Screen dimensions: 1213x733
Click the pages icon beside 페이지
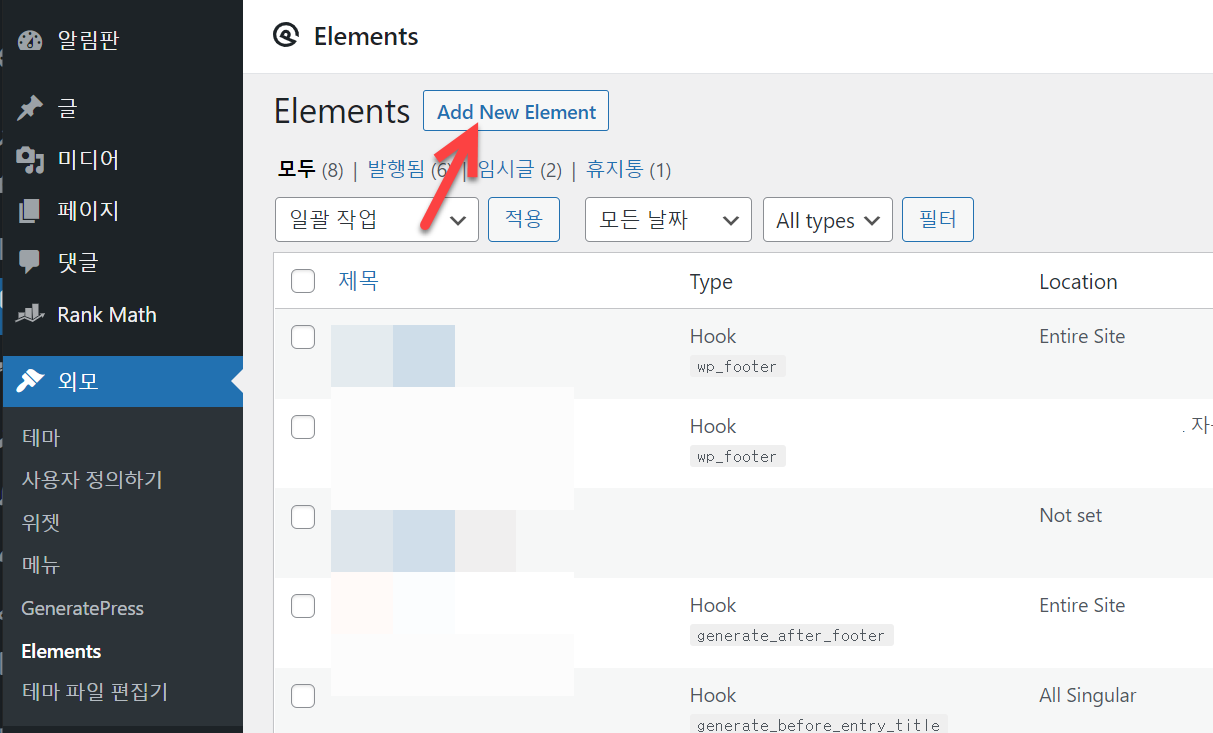pyautogui.click(x=31, y=211)
